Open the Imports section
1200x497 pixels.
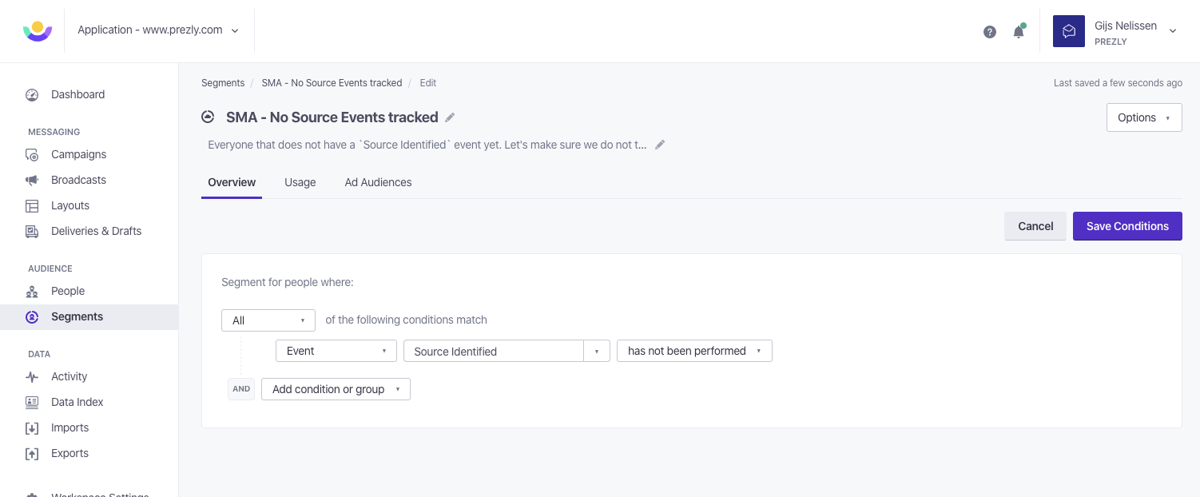[70, 428]
